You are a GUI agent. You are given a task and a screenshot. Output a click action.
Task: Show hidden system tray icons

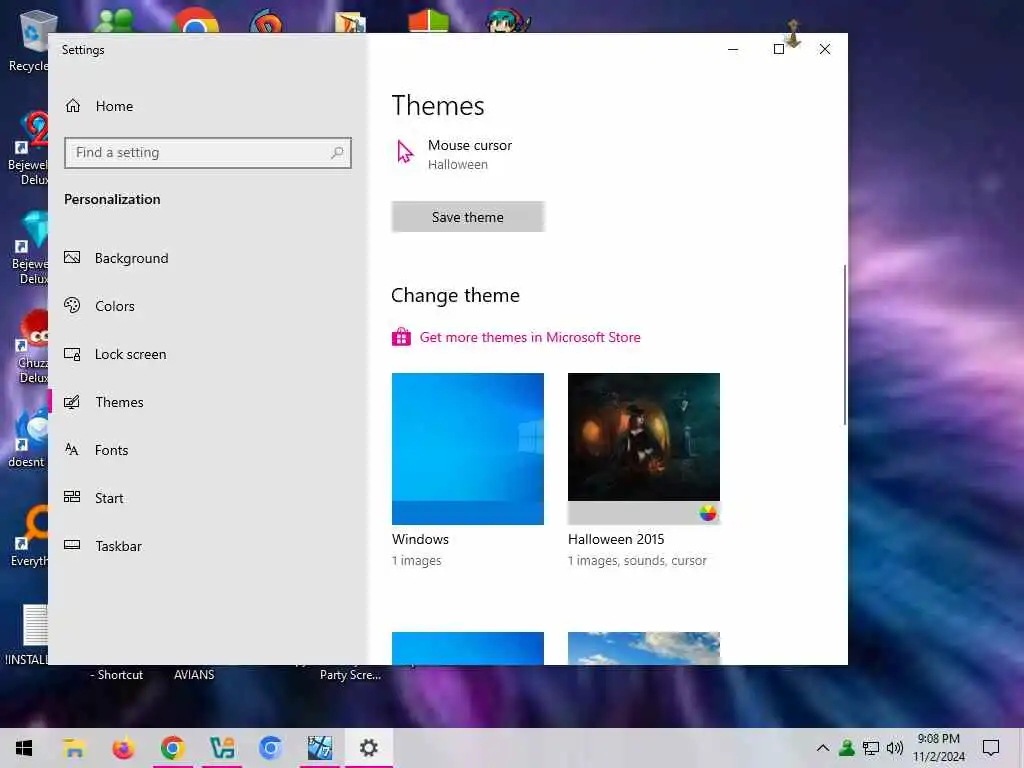pyautogui.click(x=823, y=748)
